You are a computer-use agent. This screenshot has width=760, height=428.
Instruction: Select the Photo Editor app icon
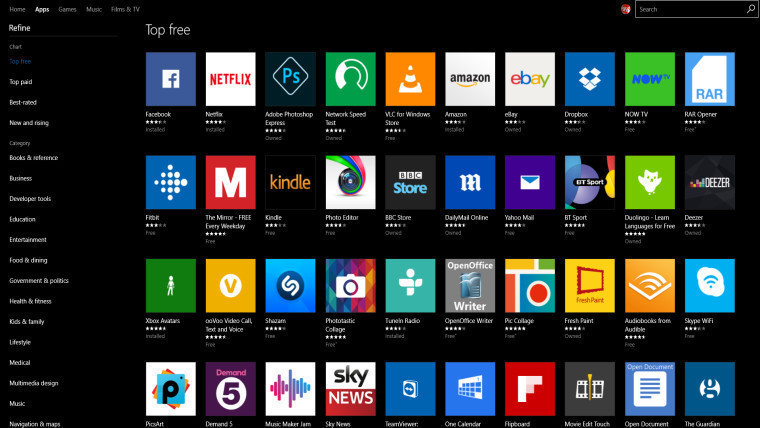(350, 182)
